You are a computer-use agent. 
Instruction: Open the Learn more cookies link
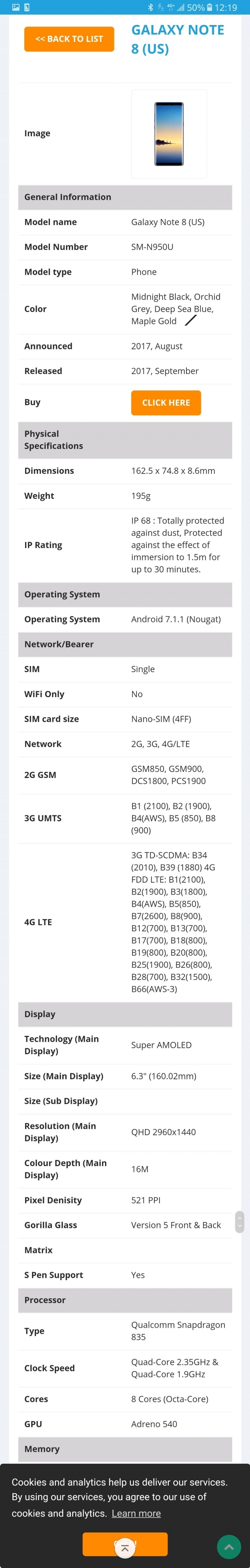click(x=136, y=1513)
